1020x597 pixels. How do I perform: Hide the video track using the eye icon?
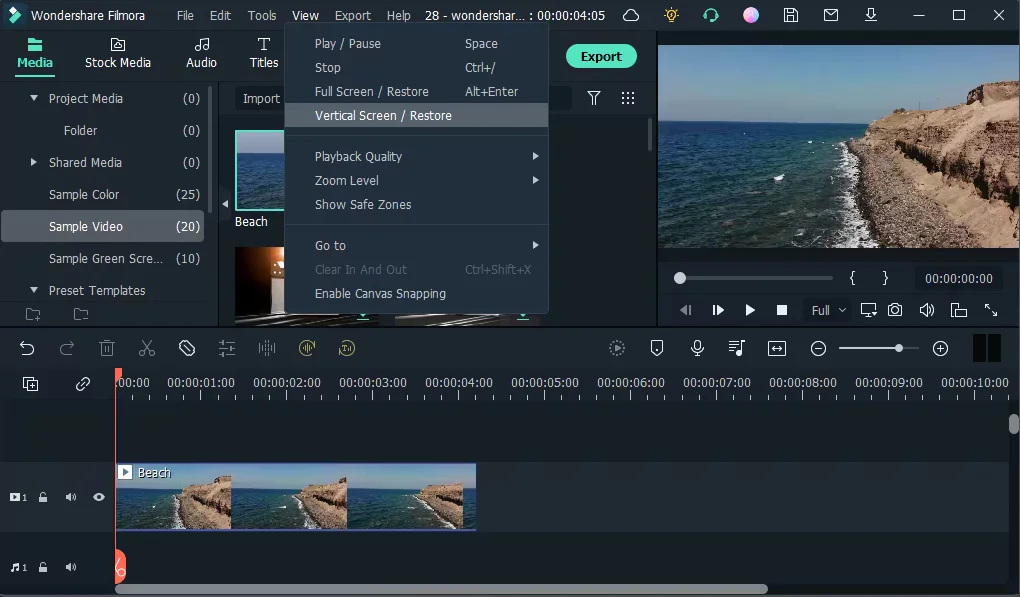point(98,497)
